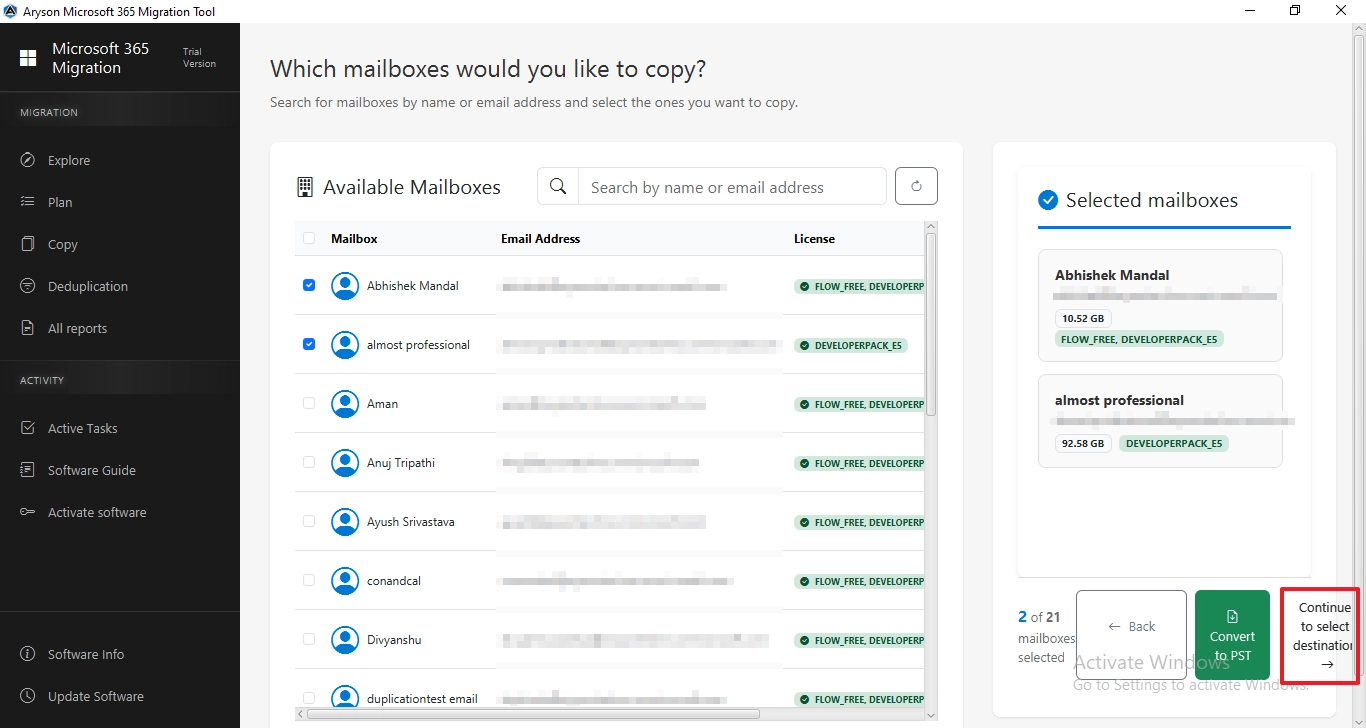The image size is (1366, 728).
Task: Open the Software Guide section
Action: [x=92, y=470]
